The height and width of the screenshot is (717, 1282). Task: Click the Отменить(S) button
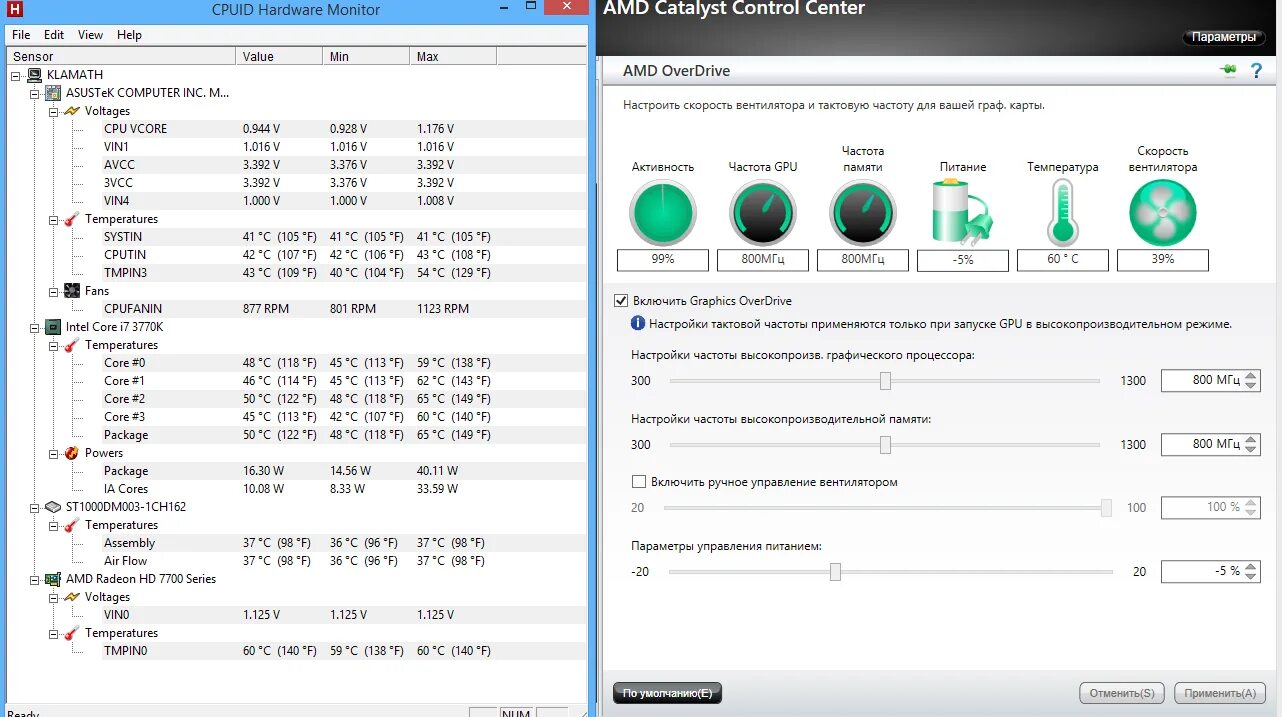coord(1121,693)
